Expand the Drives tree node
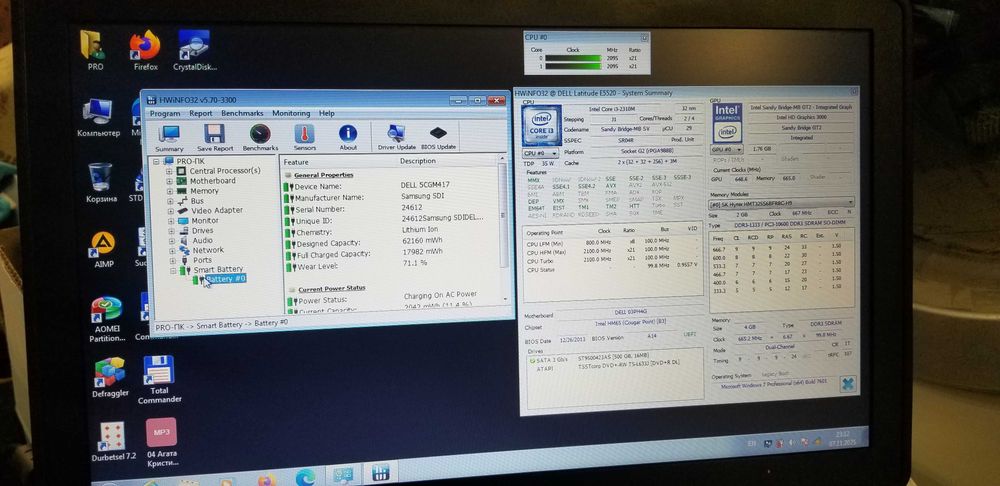Screen dimensions: 1000x486 pyautogui.click(x=171, y=231)
